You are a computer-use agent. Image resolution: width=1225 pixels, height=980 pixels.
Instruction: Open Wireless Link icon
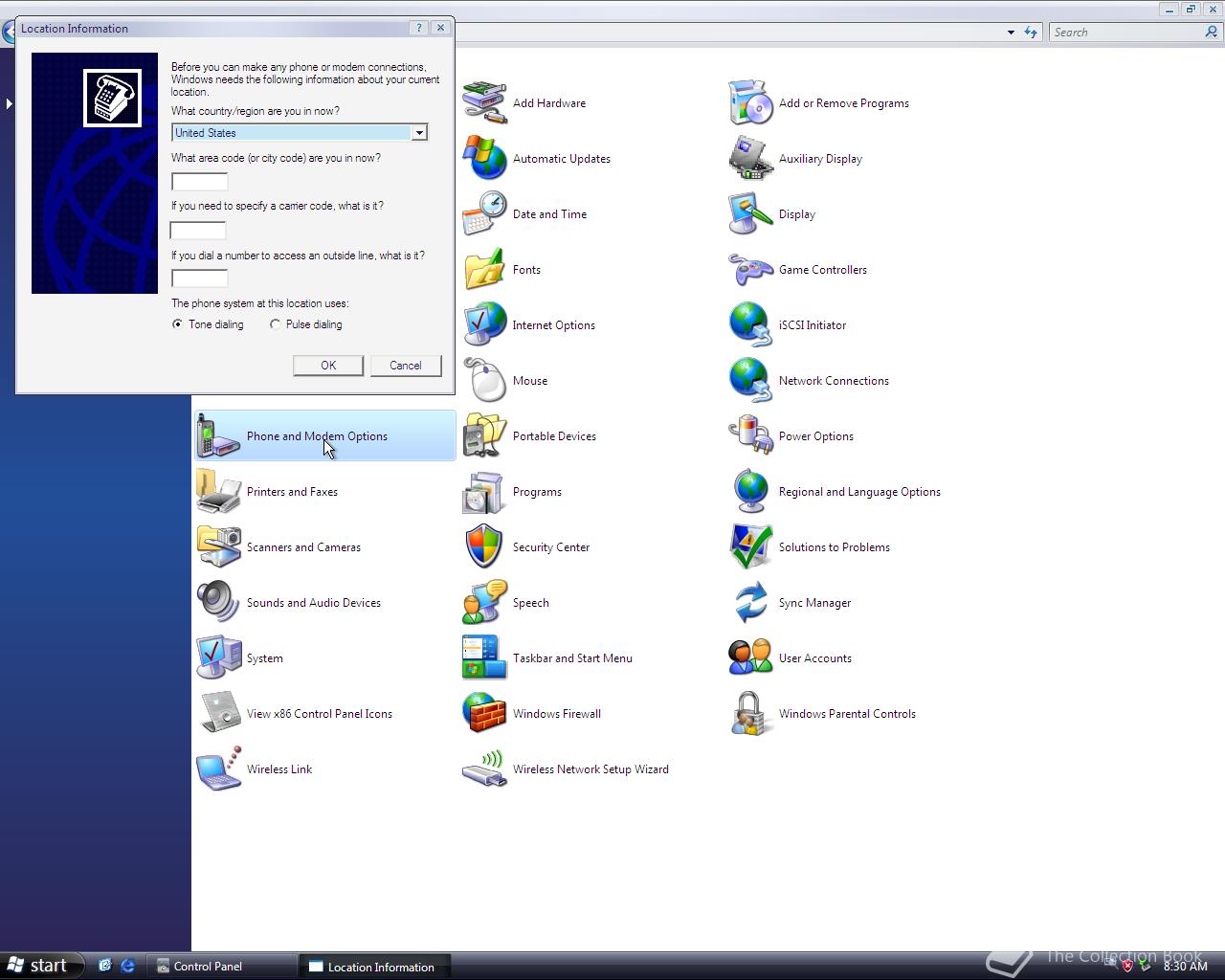point(218,769)
